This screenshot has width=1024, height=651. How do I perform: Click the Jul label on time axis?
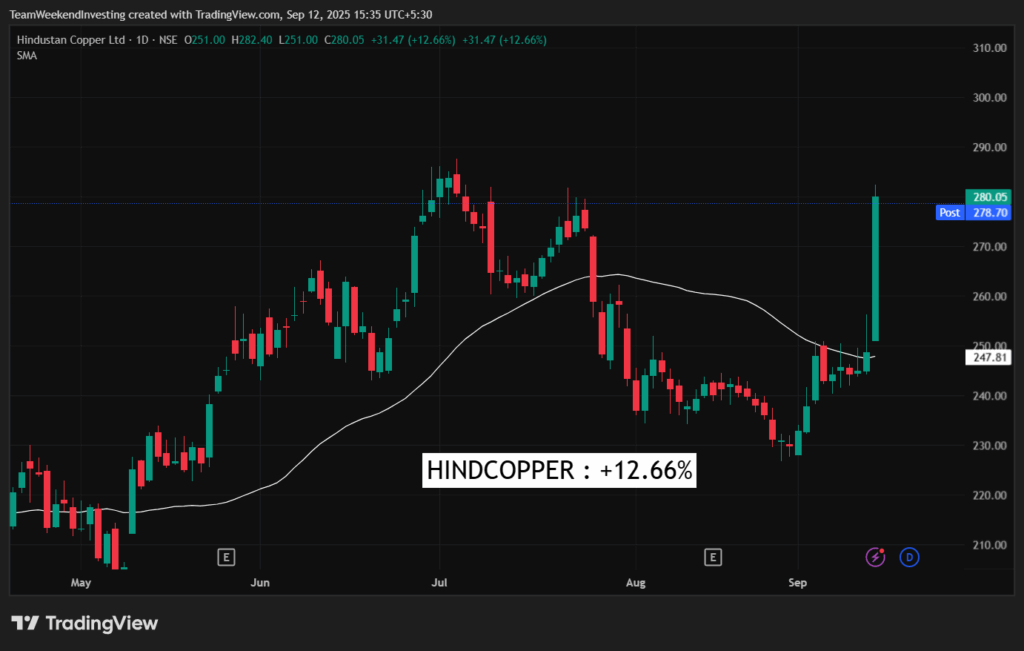coord(439,582)
